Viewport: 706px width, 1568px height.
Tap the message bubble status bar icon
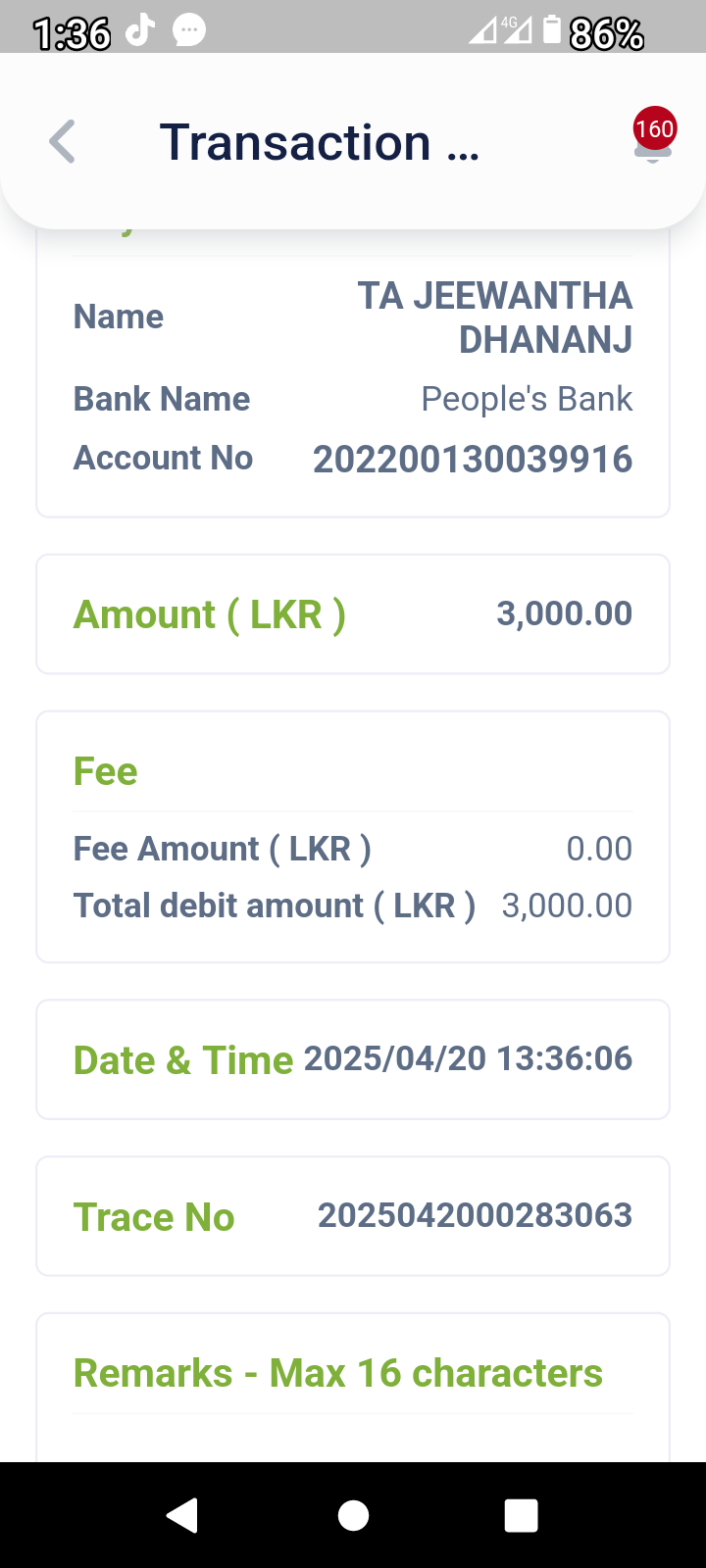[189, 31]
